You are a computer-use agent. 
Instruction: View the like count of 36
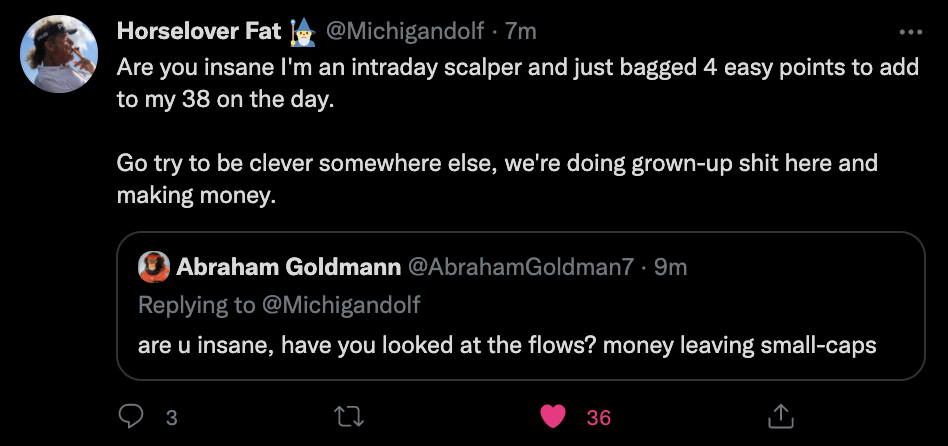click(599, 418)
